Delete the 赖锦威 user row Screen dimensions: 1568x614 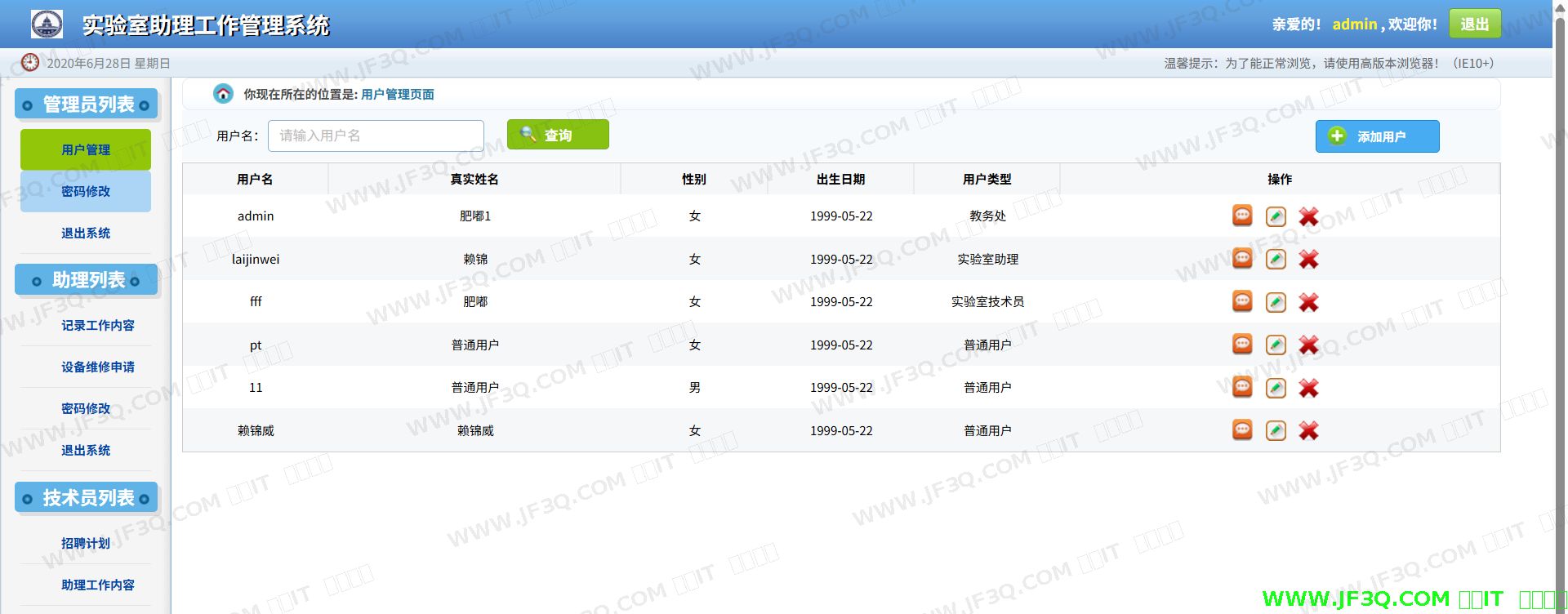coord(1308,430)
